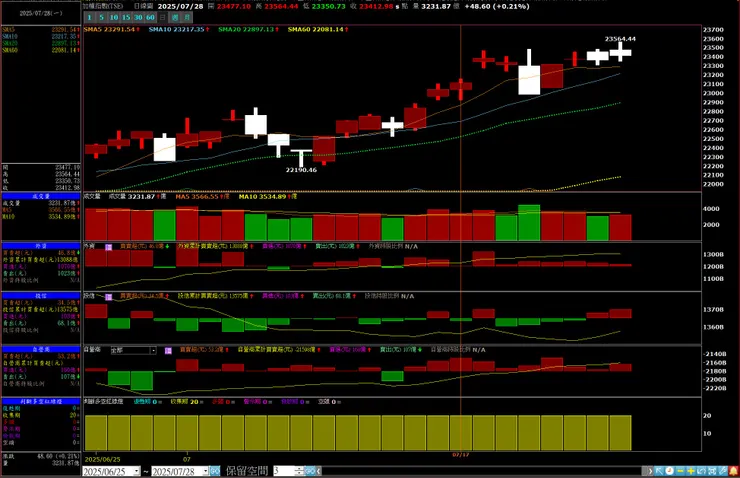
Task: Click the clock icon in bottom toolbar
Action: pos(669,471)
